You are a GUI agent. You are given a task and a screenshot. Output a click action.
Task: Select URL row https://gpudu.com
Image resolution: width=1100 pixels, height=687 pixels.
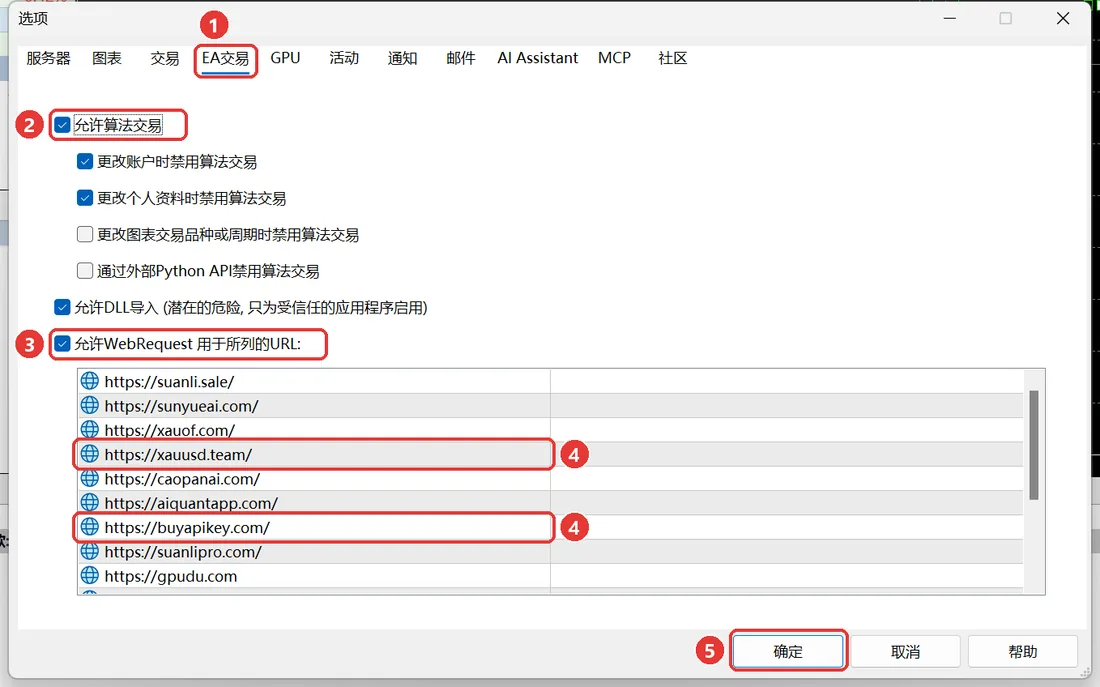tap(550, 575)
